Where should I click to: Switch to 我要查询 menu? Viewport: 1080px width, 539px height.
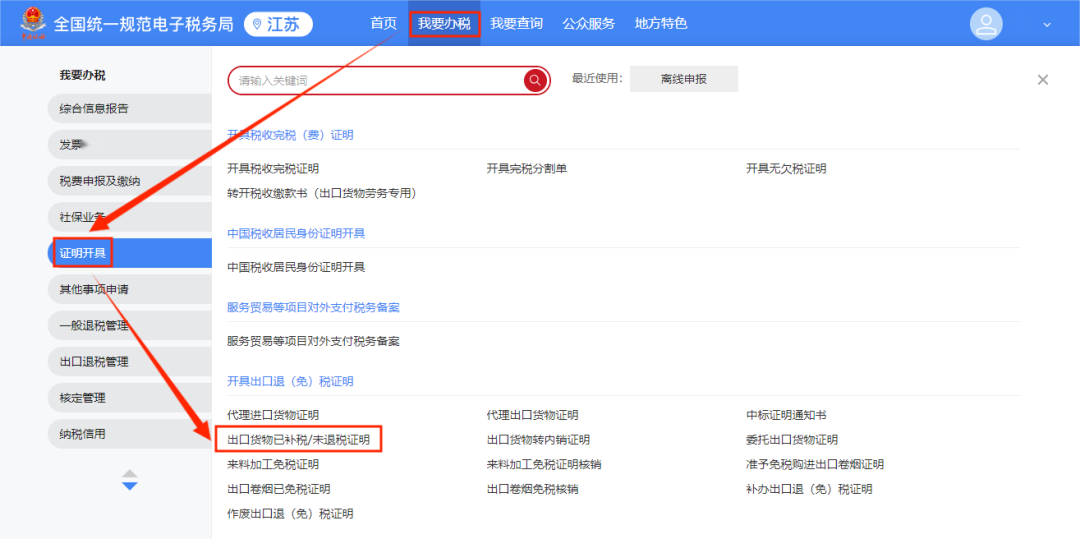coord(516,23)
